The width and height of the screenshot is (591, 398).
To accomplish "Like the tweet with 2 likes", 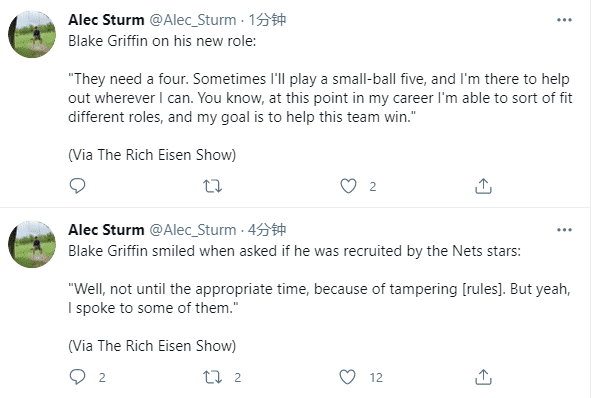I will [348, 186].
